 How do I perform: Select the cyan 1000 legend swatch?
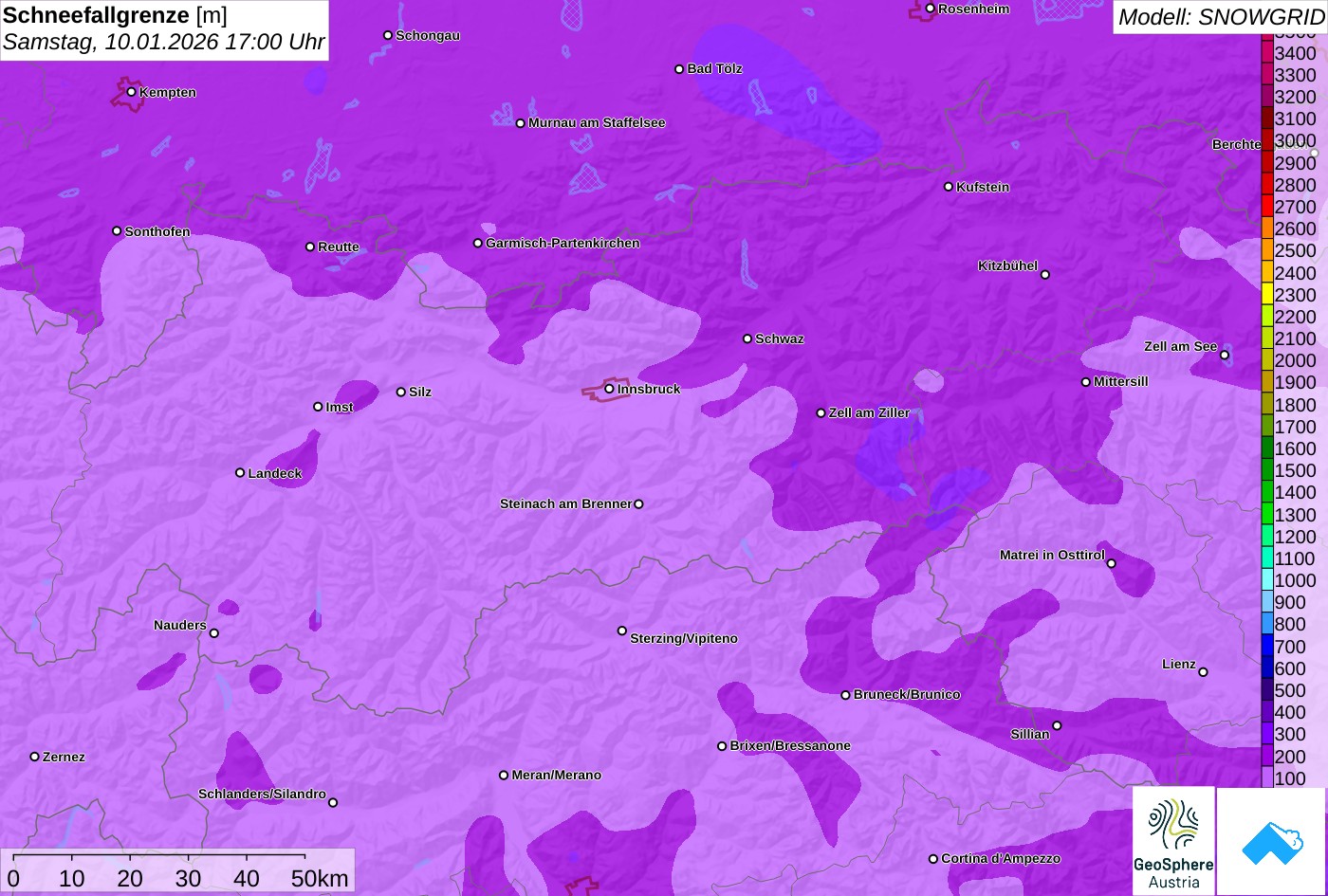click(x=1267, y=580)
